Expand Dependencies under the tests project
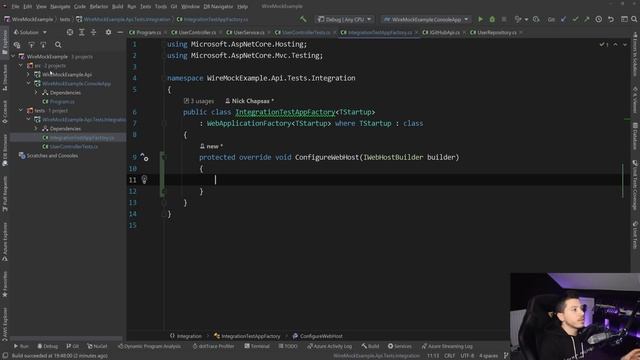 (x=36, y=129)
